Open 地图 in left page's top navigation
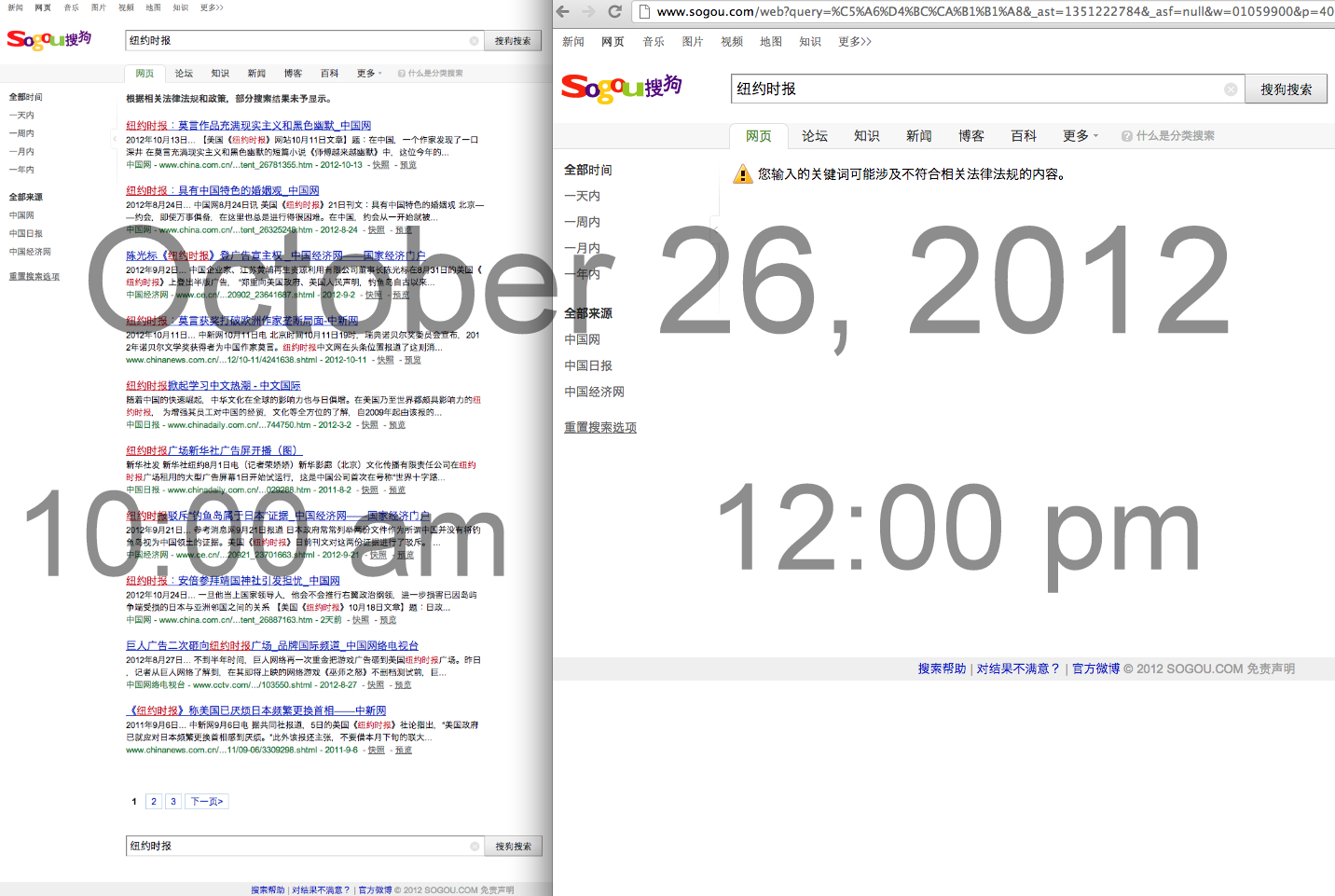This screenshot has height=896, width=1335. coord(153,7)
